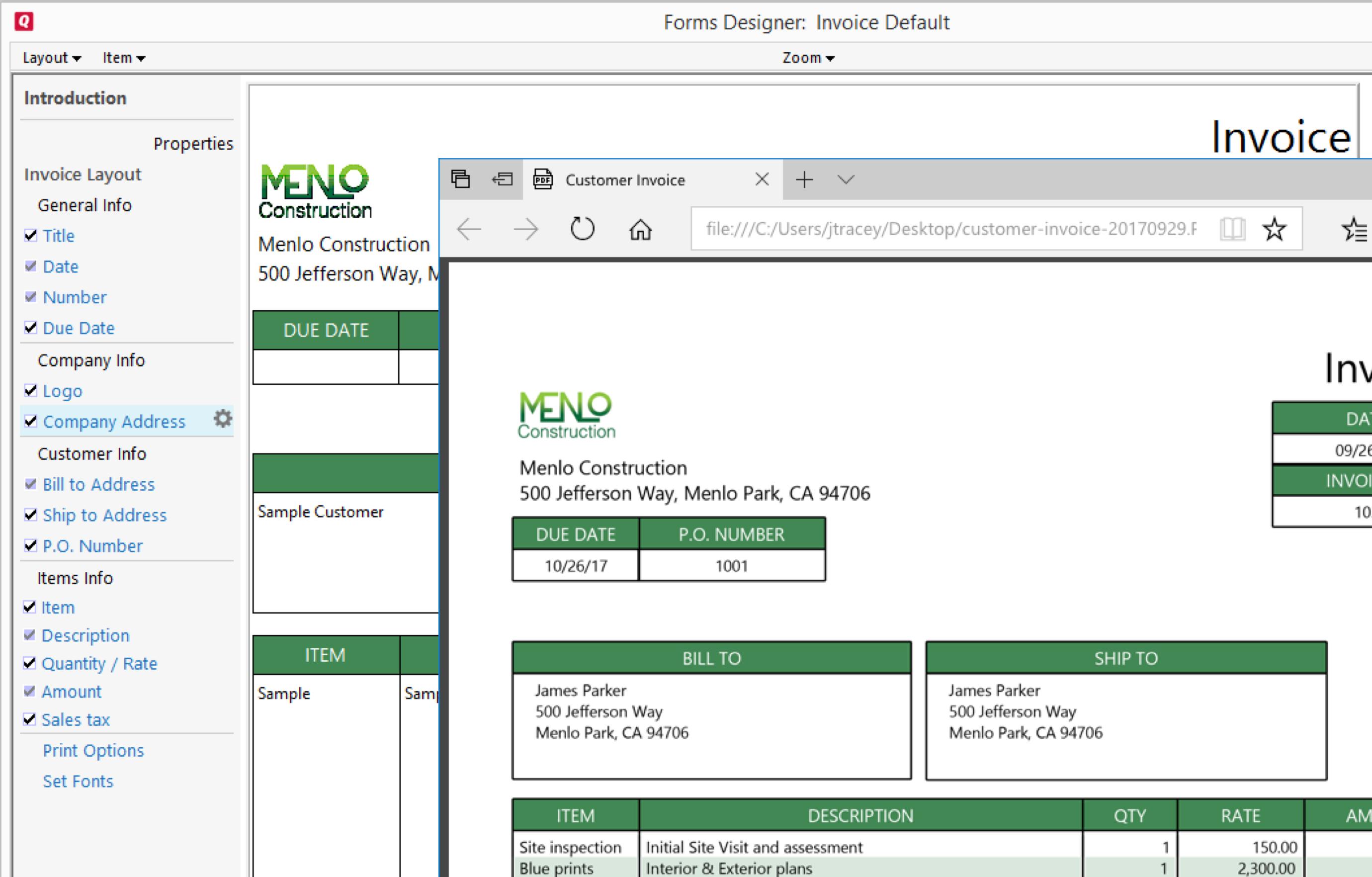The width and height of the screenshot is (1372, 877).
Task: Click the Company Info link in sidebar
Action: point(91,359)
